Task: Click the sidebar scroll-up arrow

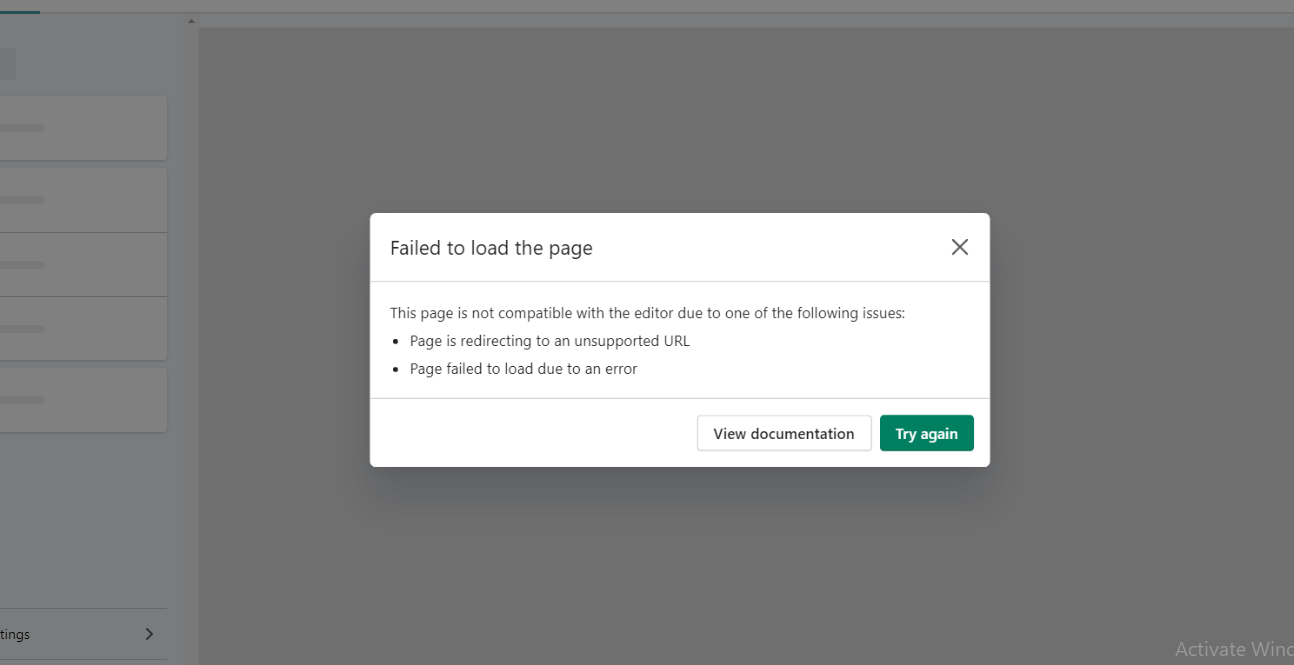Action: (191, 21)
